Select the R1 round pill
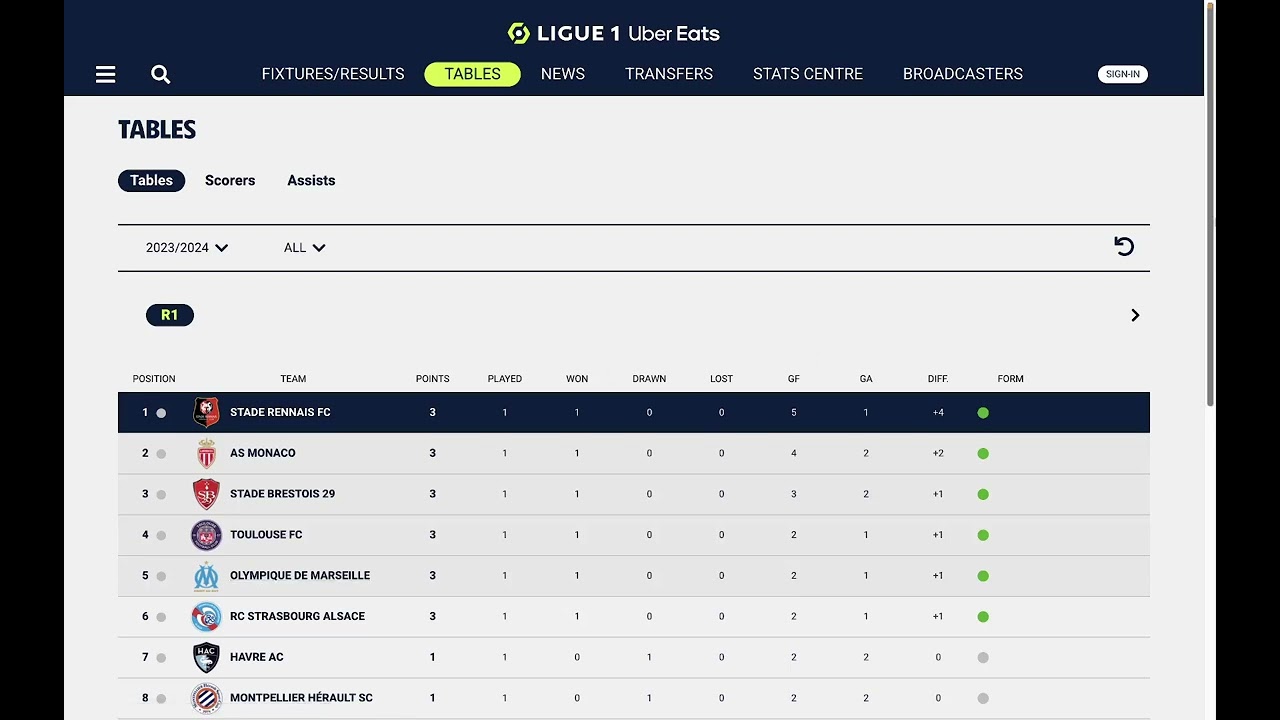This screenshot has width=1280, height=720. pyautogui.click(x=170, y=315)
